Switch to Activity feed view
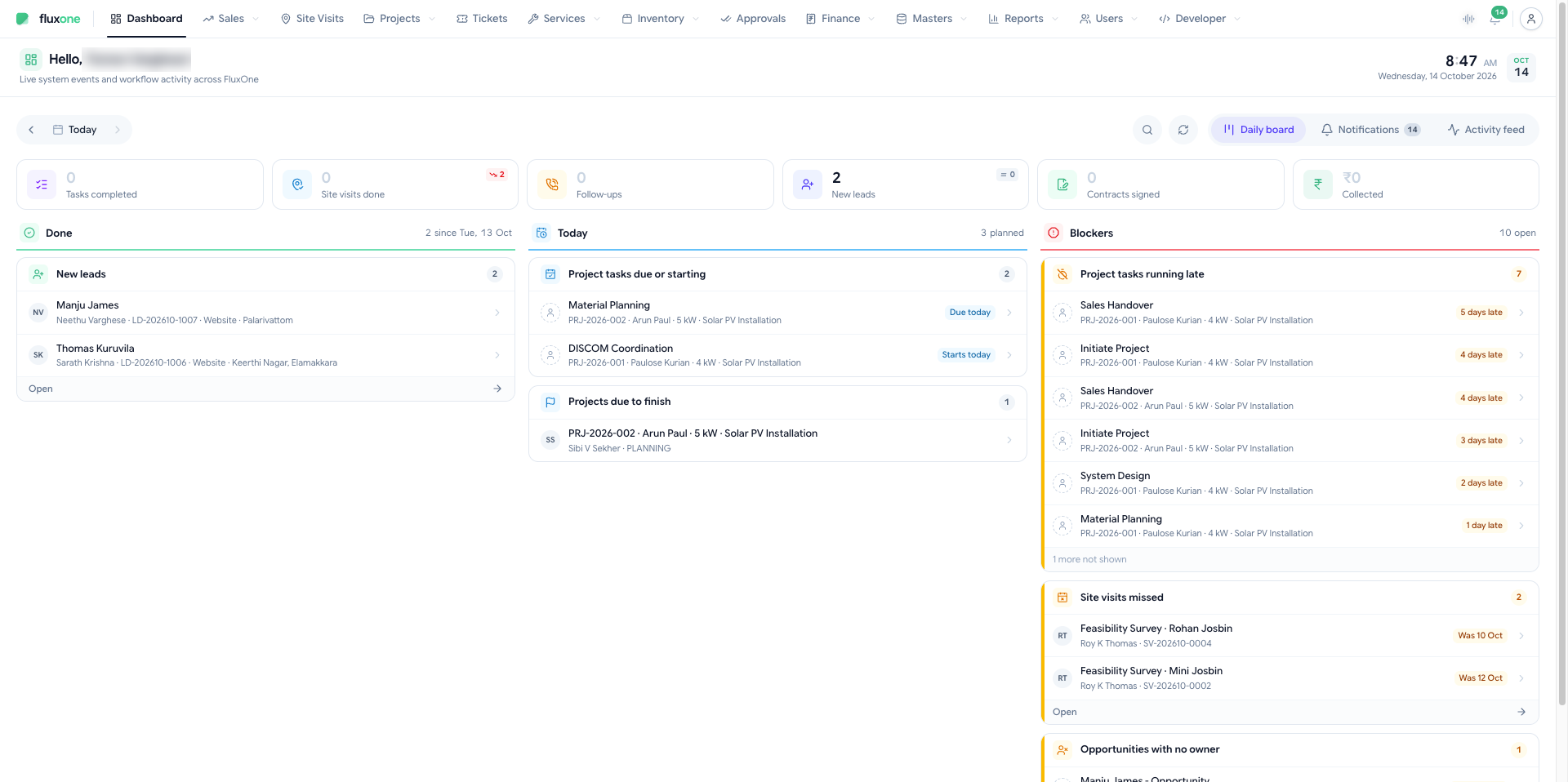The height and width of the screenshot is (782, 1568). tap(1486, 130)
